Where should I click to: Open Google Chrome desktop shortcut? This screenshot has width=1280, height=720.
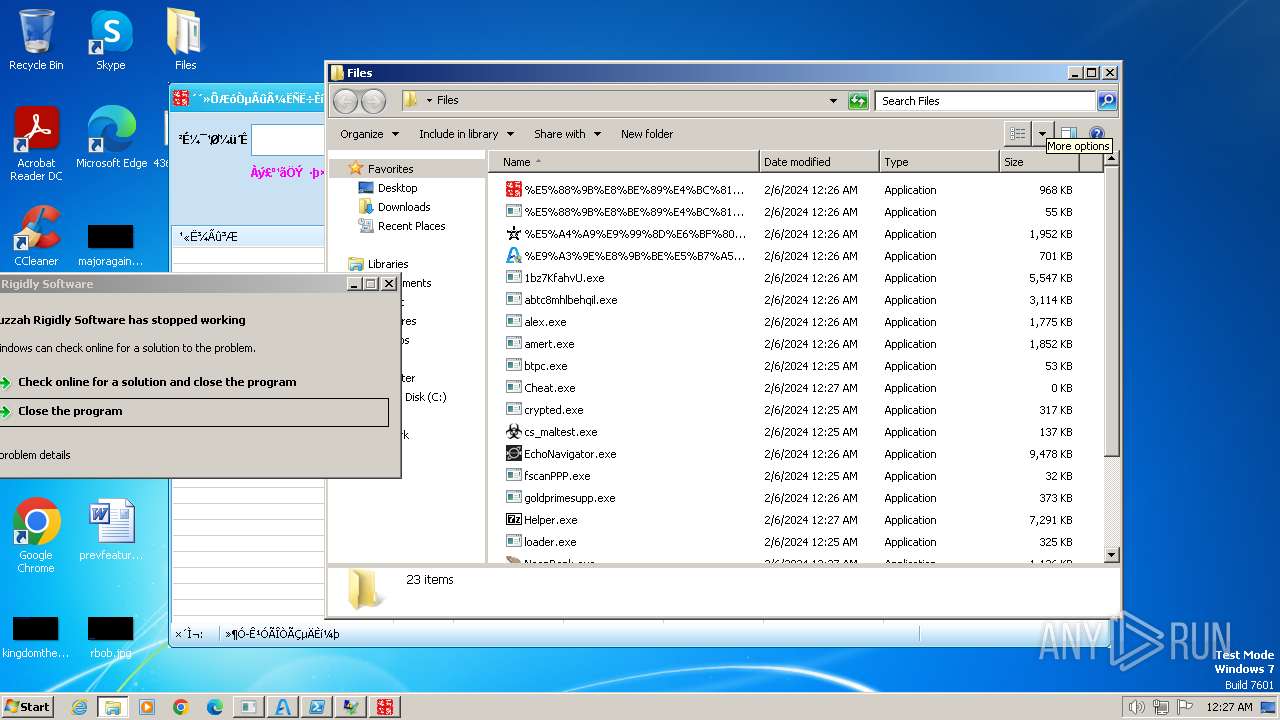tap(36, 535)
